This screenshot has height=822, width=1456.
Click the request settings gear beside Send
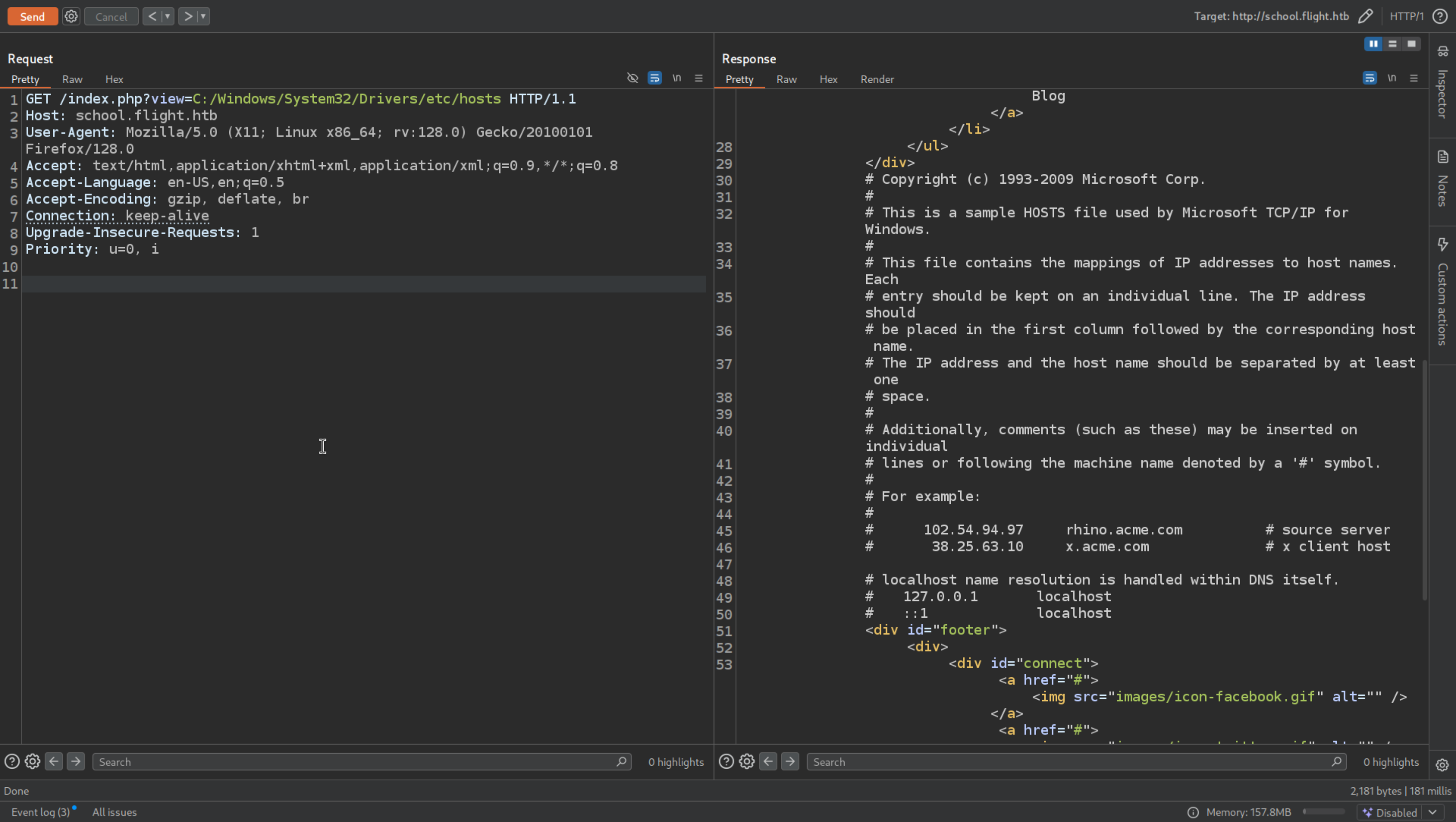(x=71, y=16)
